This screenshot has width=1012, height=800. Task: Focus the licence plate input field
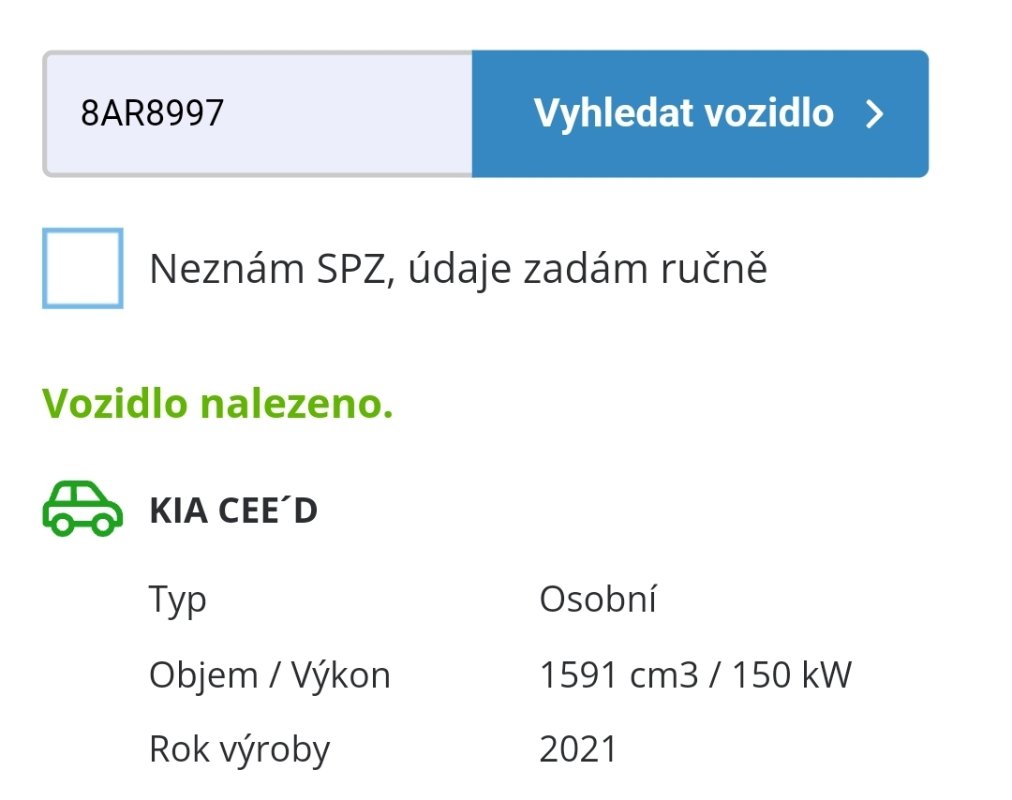[258, 114]
